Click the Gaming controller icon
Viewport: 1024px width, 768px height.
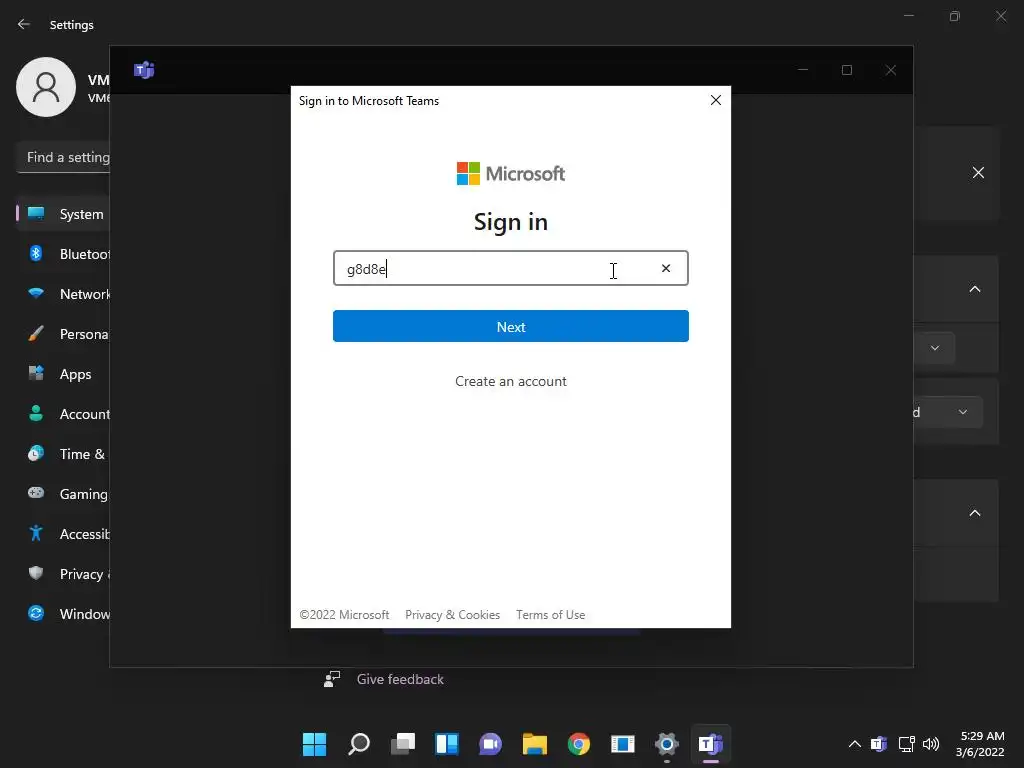click(x=36, y=493)
